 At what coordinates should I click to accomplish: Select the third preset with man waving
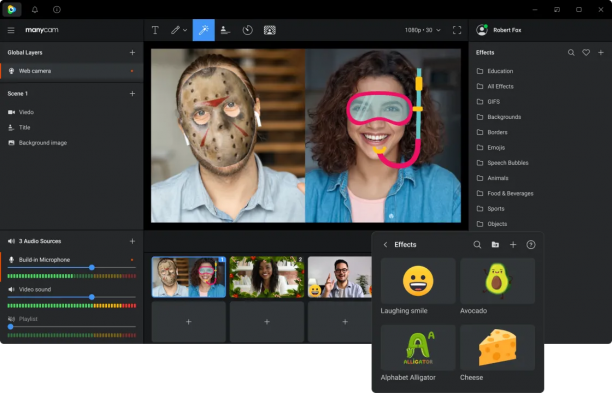(340, 277)
